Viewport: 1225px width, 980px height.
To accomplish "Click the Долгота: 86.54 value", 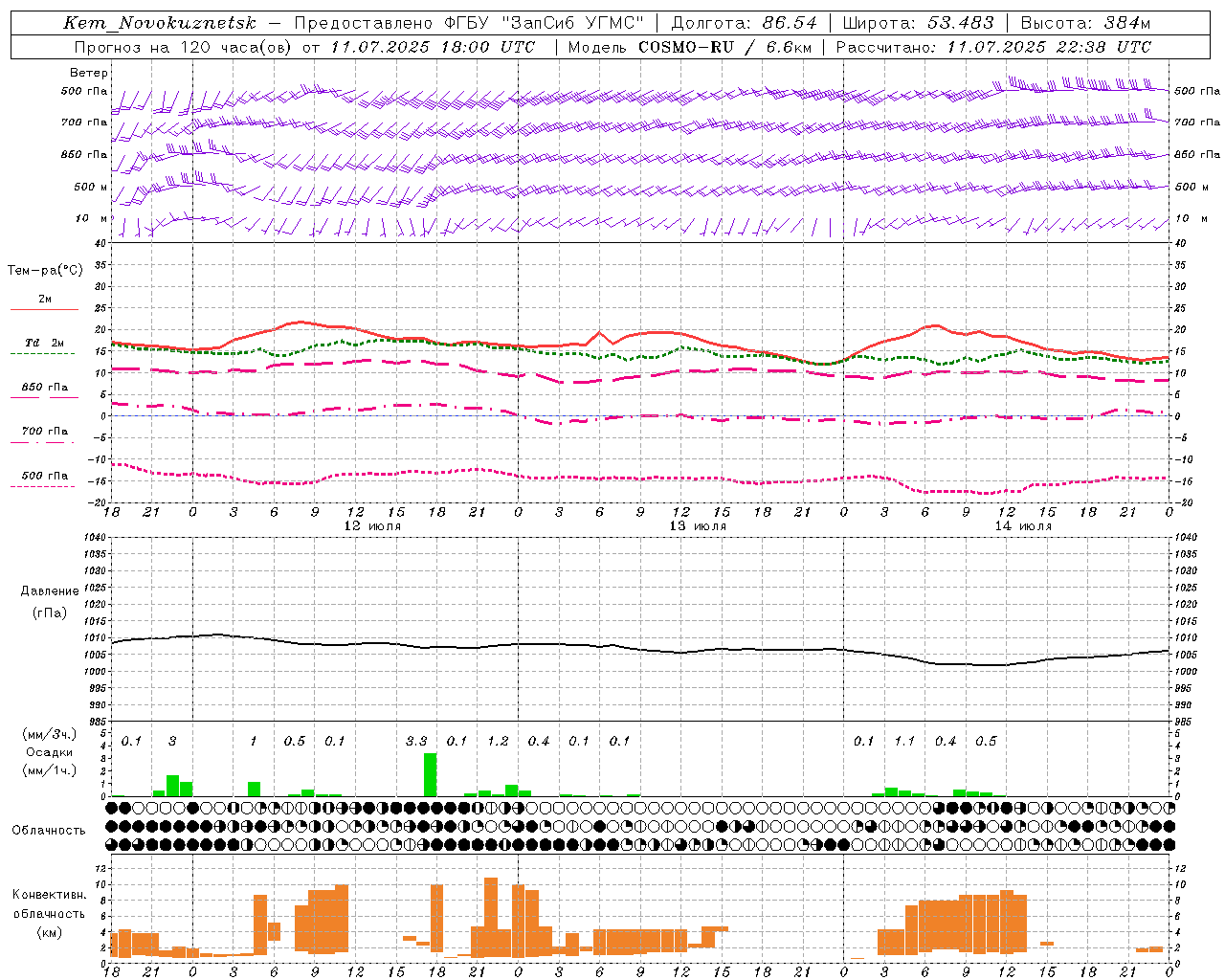I will (744, 23).
